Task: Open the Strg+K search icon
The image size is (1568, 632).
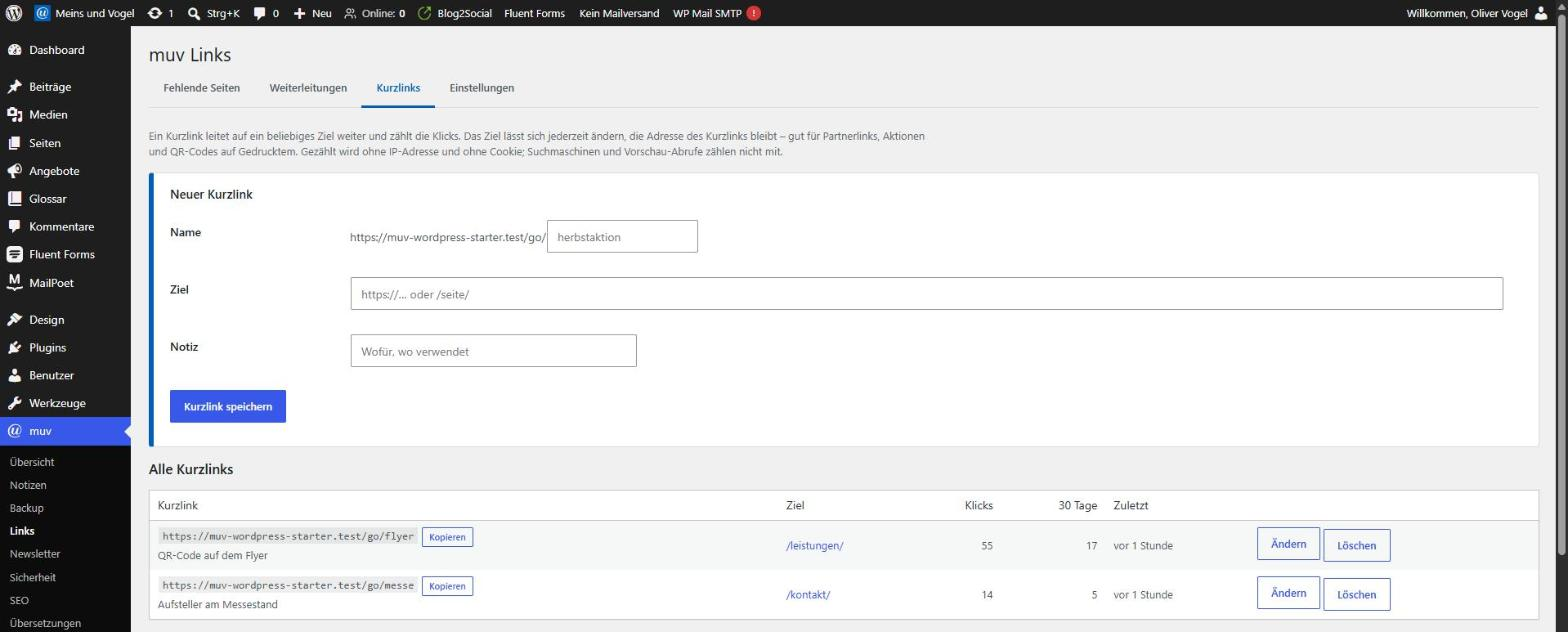Action: click(194, 13)
